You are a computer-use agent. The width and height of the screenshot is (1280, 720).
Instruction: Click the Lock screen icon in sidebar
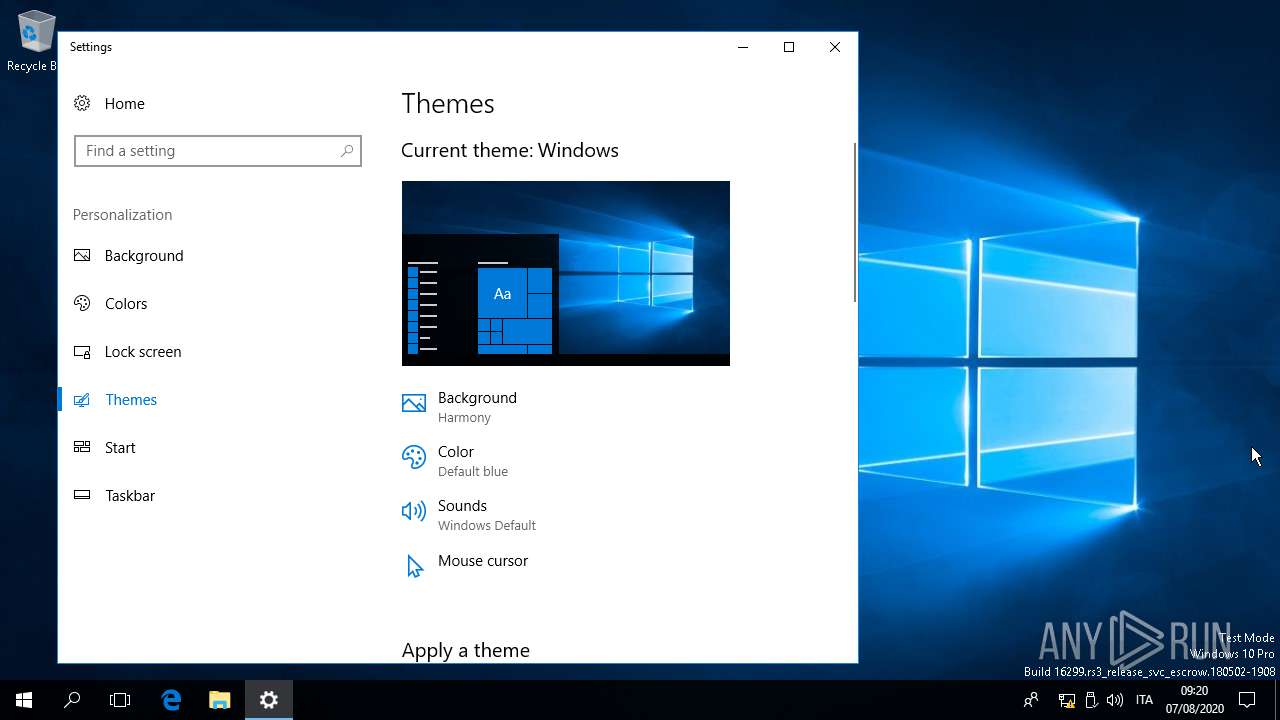(x=82, y=351)
